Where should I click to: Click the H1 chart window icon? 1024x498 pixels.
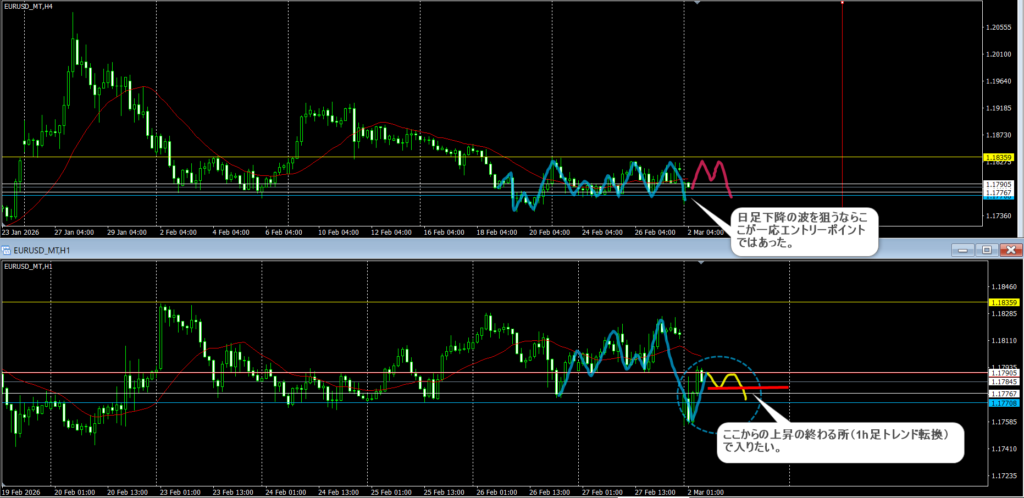[7, 248]
